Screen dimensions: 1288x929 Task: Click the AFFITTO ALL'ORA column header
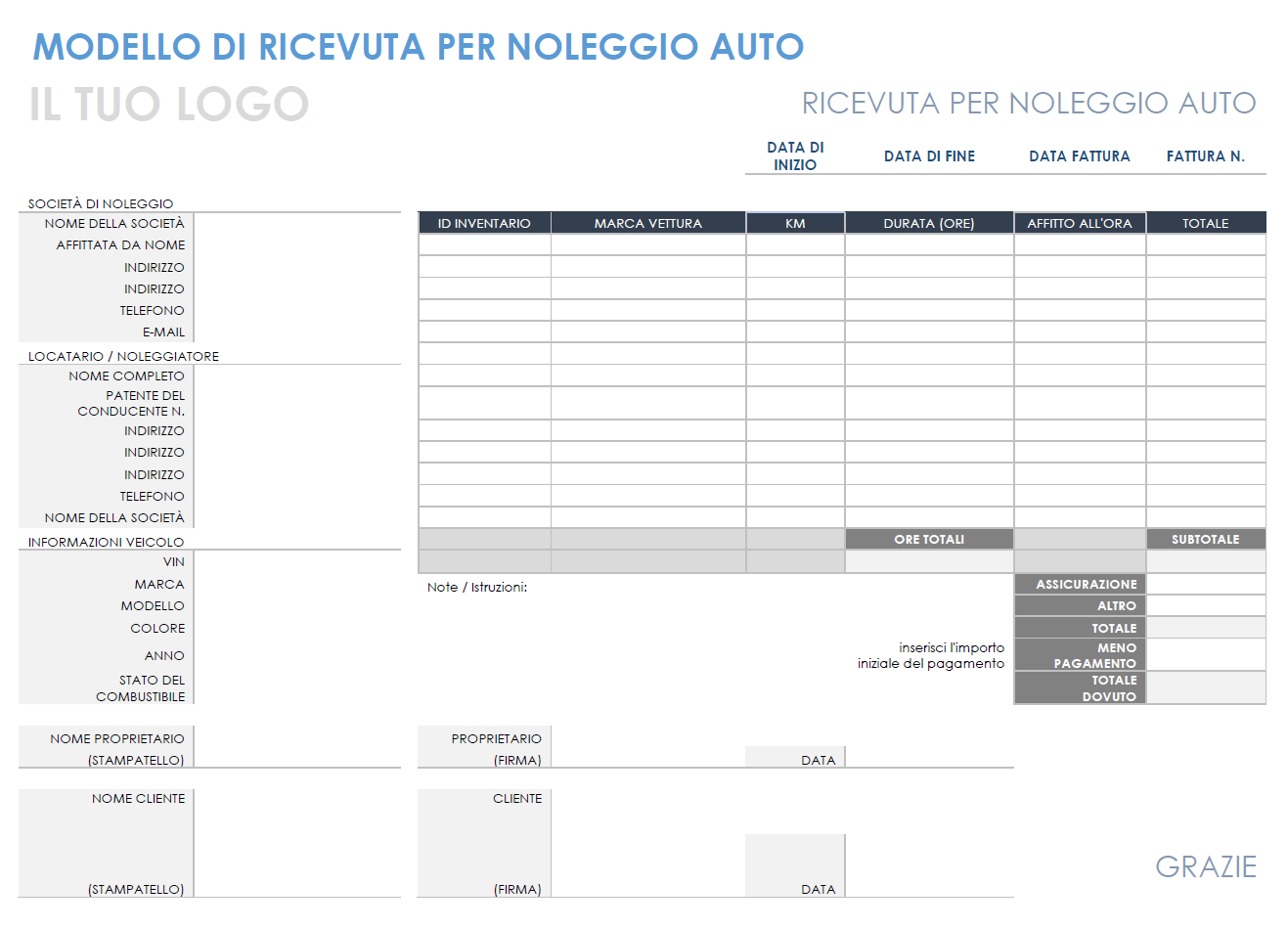[1080, 223]
